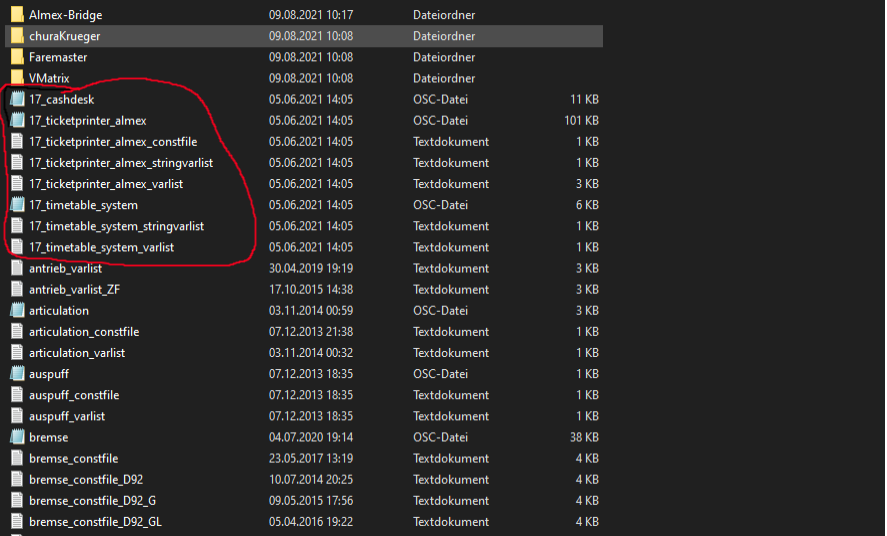Select the bremse_constfile_D92_GL file
887x536 pixels.
(x=95, y=522)
